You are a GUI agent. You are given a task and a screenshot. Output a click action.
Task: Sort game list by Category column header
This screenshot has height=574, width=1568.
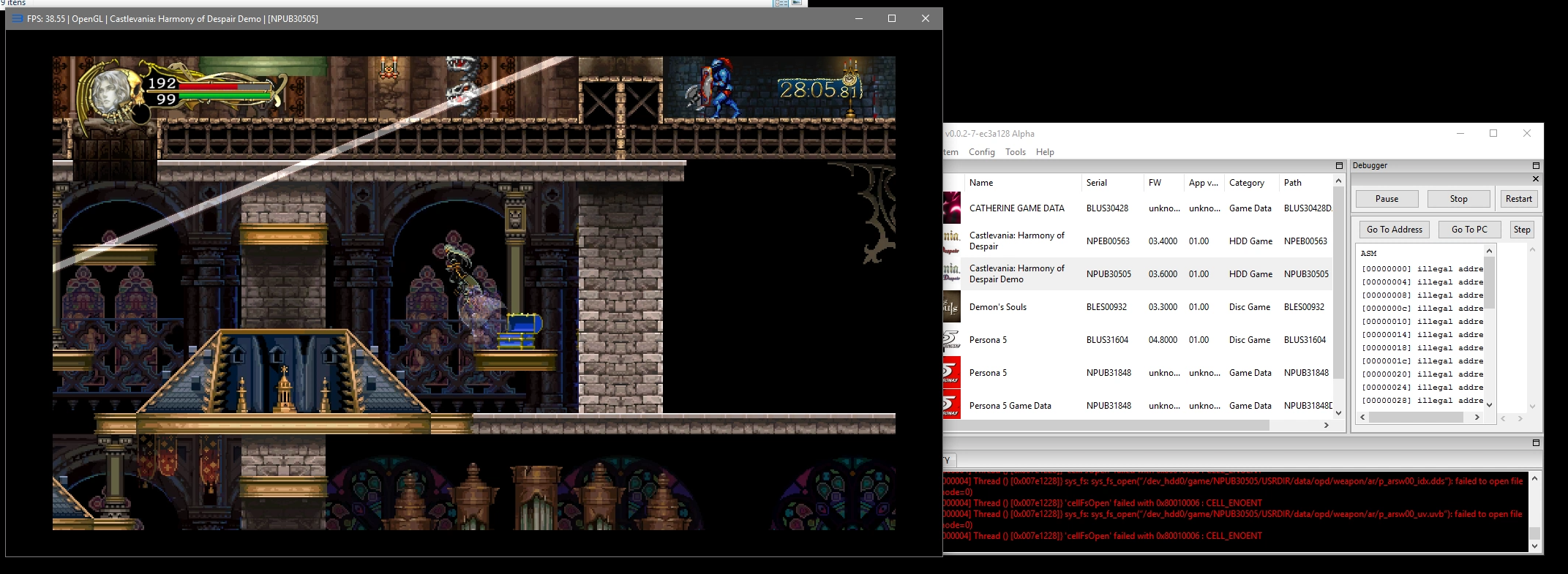1246,183
